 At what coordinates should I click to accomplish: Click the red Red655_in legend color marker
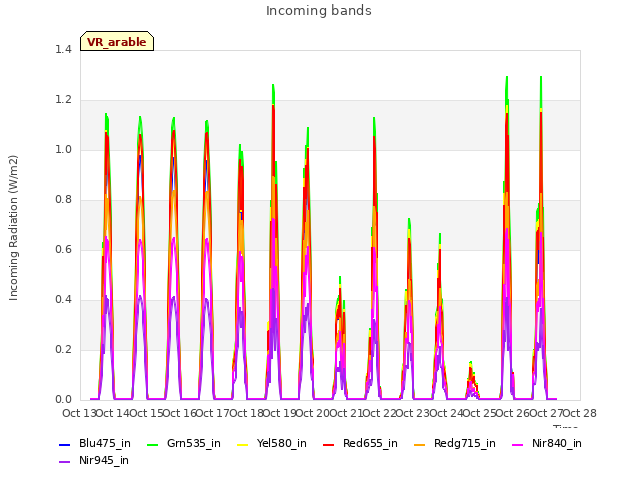point(328,444)
